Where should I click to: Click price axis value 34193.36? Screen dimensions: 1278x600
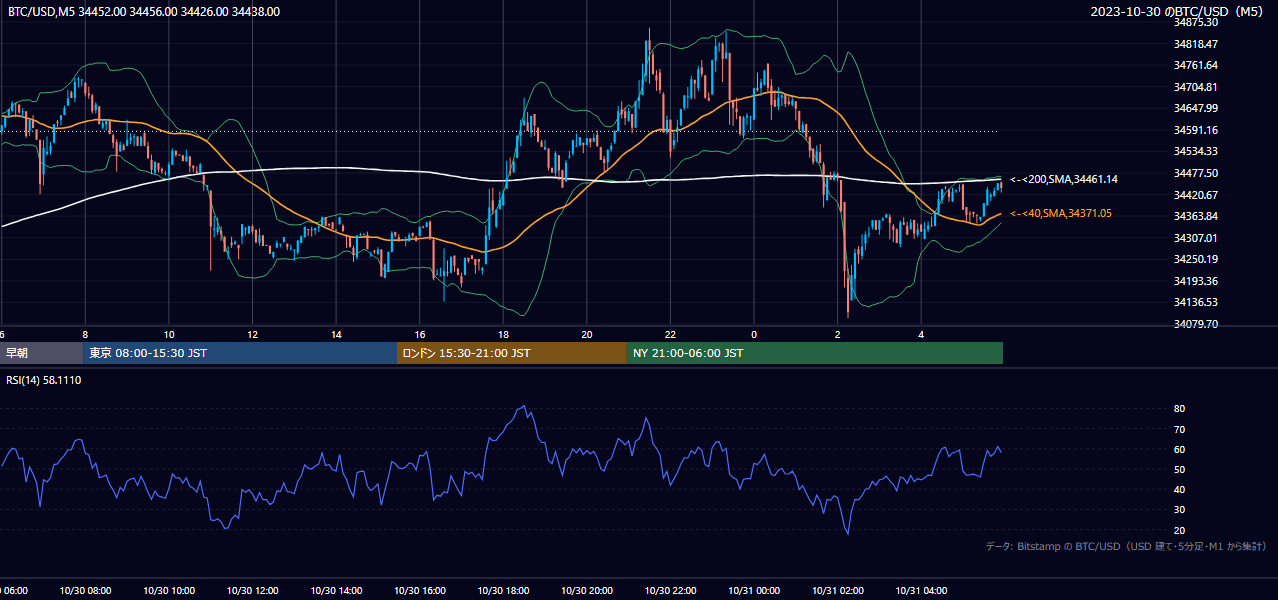tap(1196, 280)
